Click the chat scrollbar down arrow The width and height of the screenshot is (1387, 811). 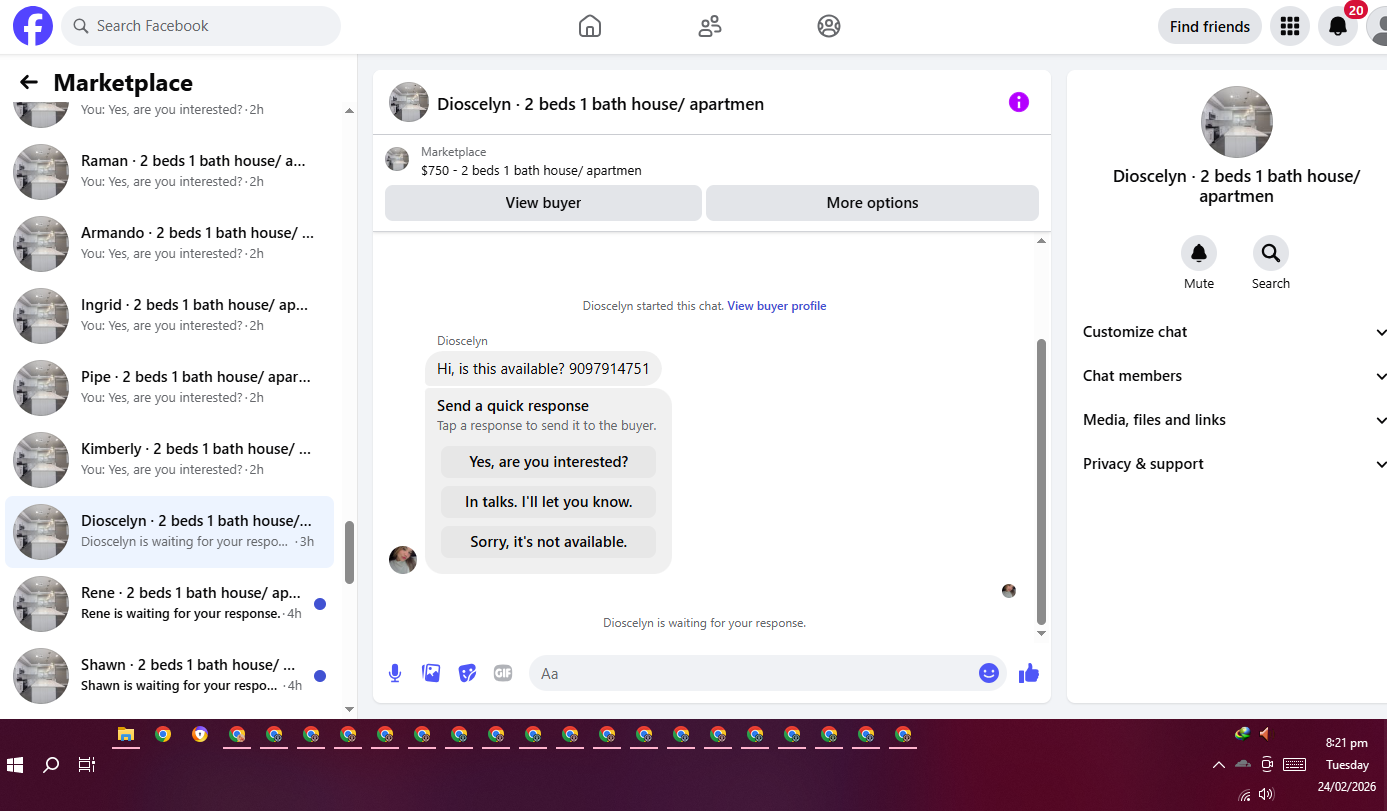pos(1041,634)
